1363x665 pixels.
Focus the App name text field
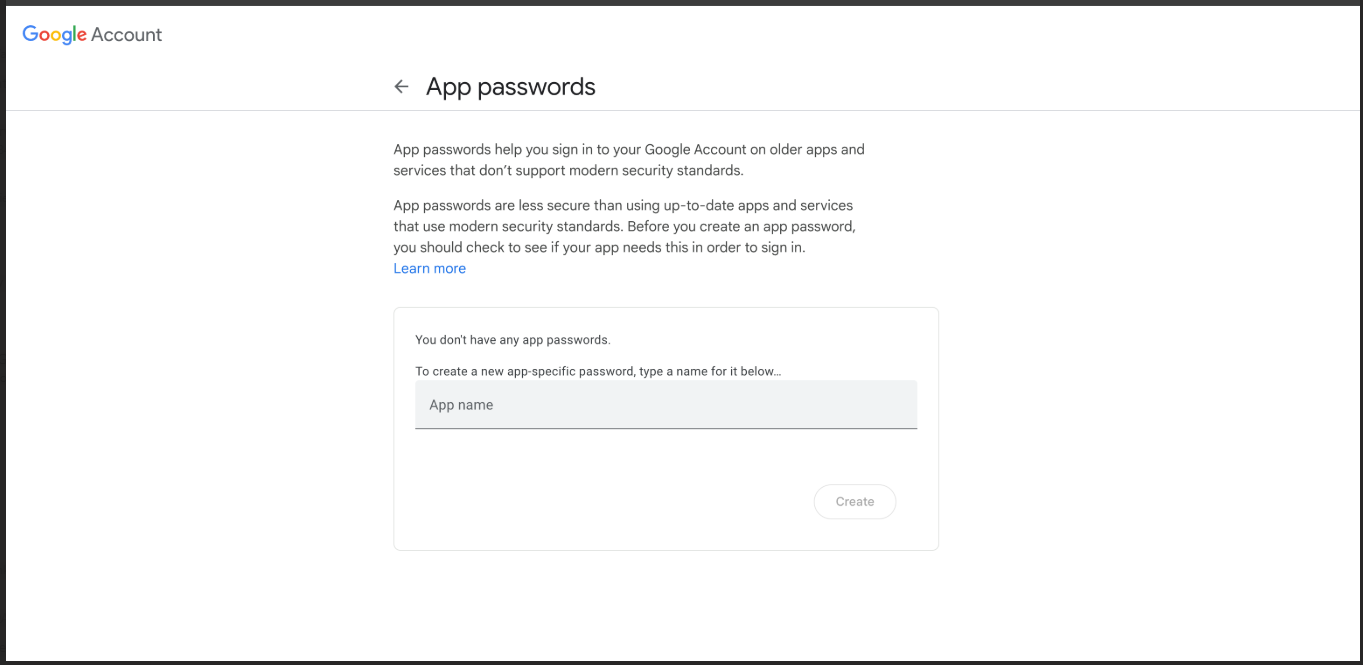(x=666, y=405)
